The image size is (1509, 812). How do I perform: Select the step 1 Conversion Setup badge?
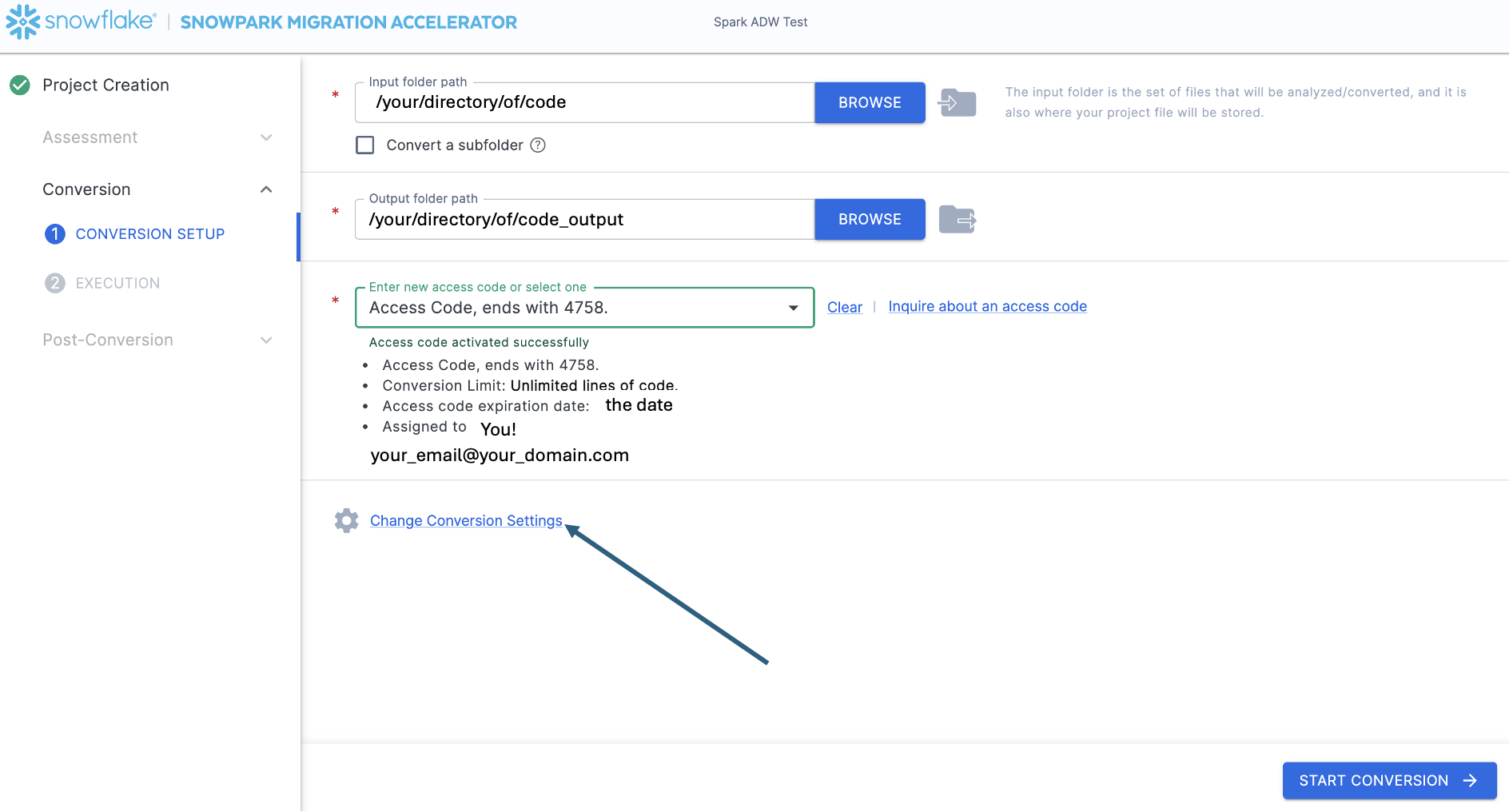tap(54, 234)
